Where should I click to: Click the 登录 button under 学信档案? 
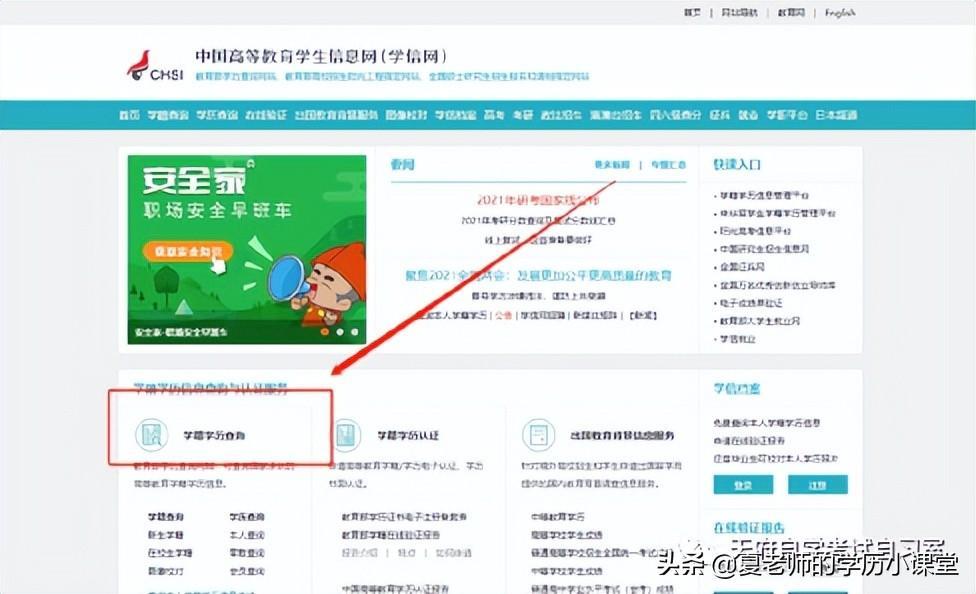coord(743,484)
